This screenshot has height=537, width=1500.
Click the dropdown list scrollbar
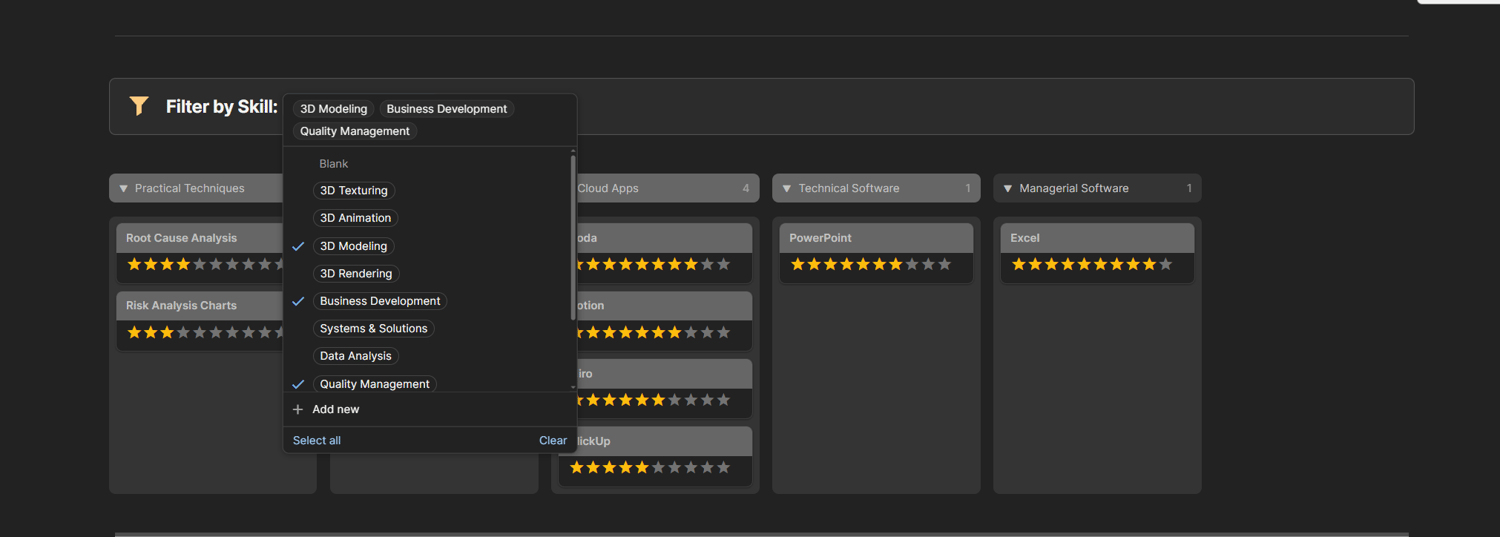(573, 238)
